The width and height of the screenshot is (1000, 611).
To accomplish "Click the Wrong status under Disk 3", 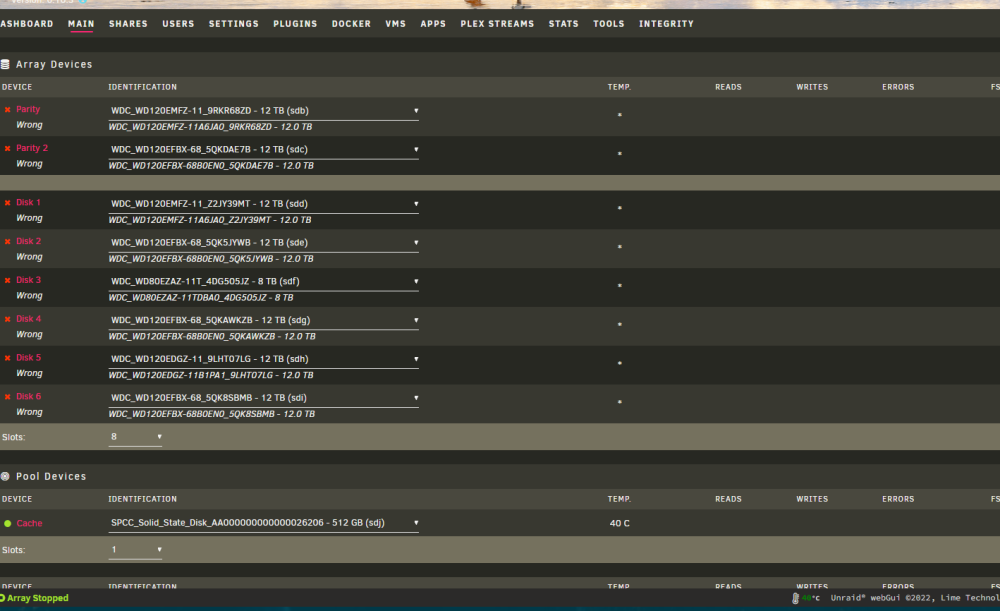I will coord(29,296).
